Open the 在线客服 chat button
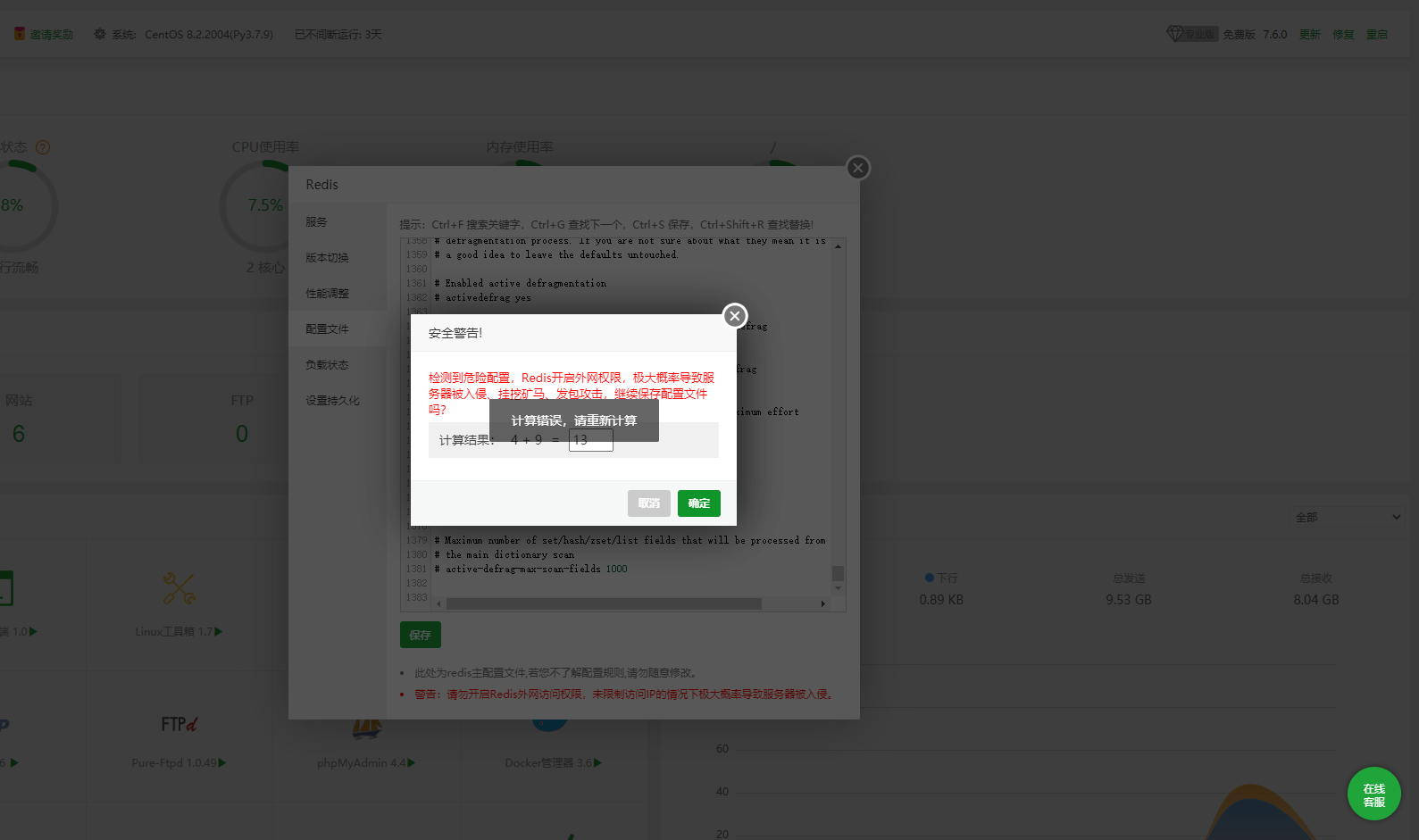Image resolution: width=1419 pixels, height=840 pixels. click(x=1374, y=794)
